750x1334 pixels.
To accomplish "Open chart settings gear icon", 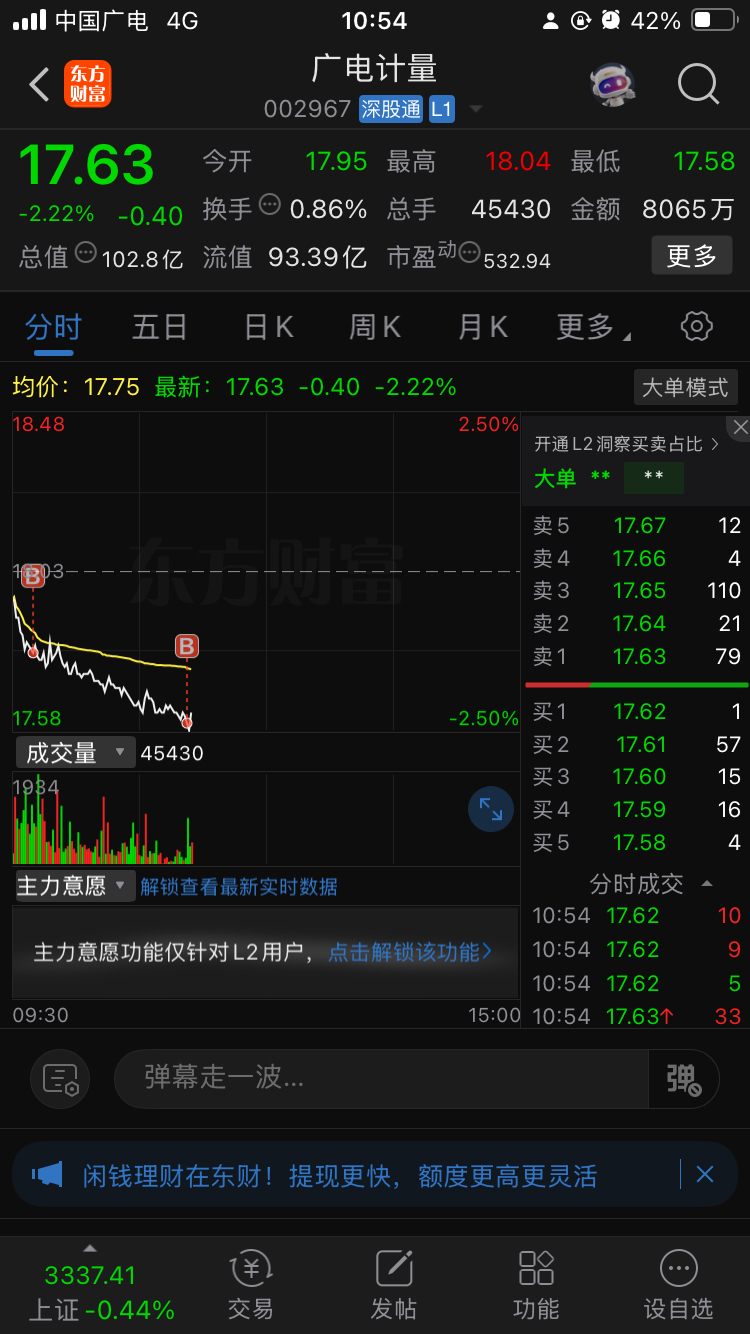I will pos(696,326).
